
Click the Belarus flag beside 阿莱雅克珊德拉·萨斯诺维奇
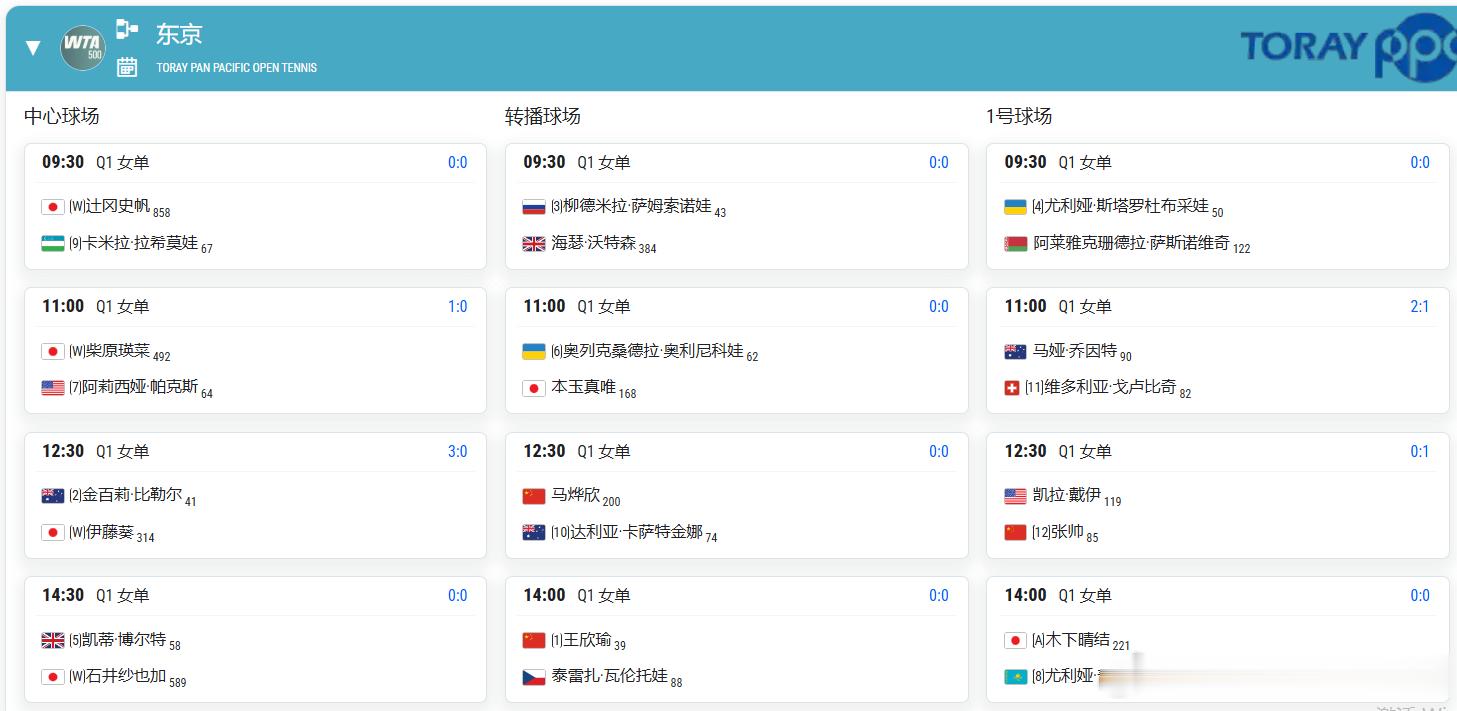pos(1016,243)
